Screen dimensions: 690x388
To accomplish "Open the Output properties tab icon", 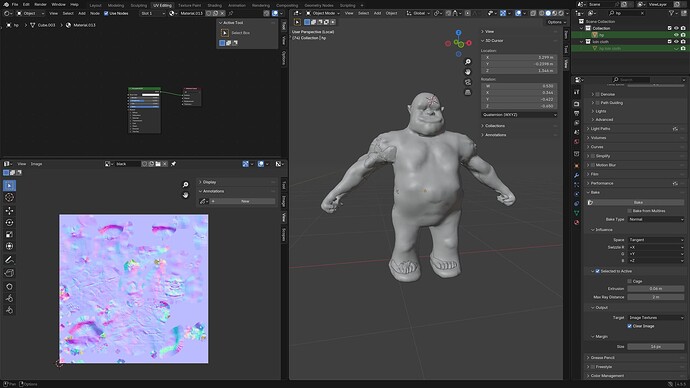I will [x=576, y=113].
